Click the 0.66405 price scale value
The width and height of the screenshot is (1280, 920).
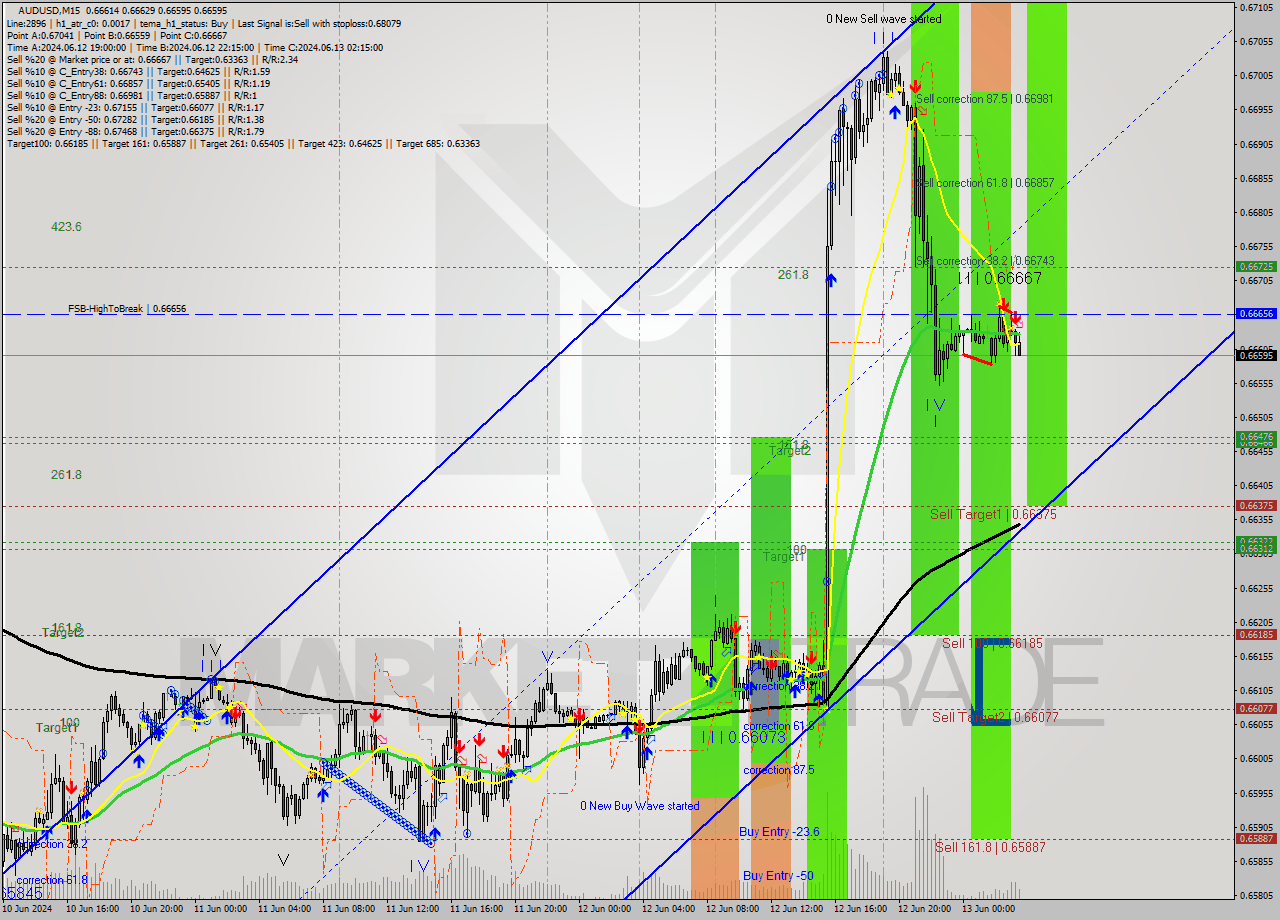pyautogui.click(x=1256, y=485)
